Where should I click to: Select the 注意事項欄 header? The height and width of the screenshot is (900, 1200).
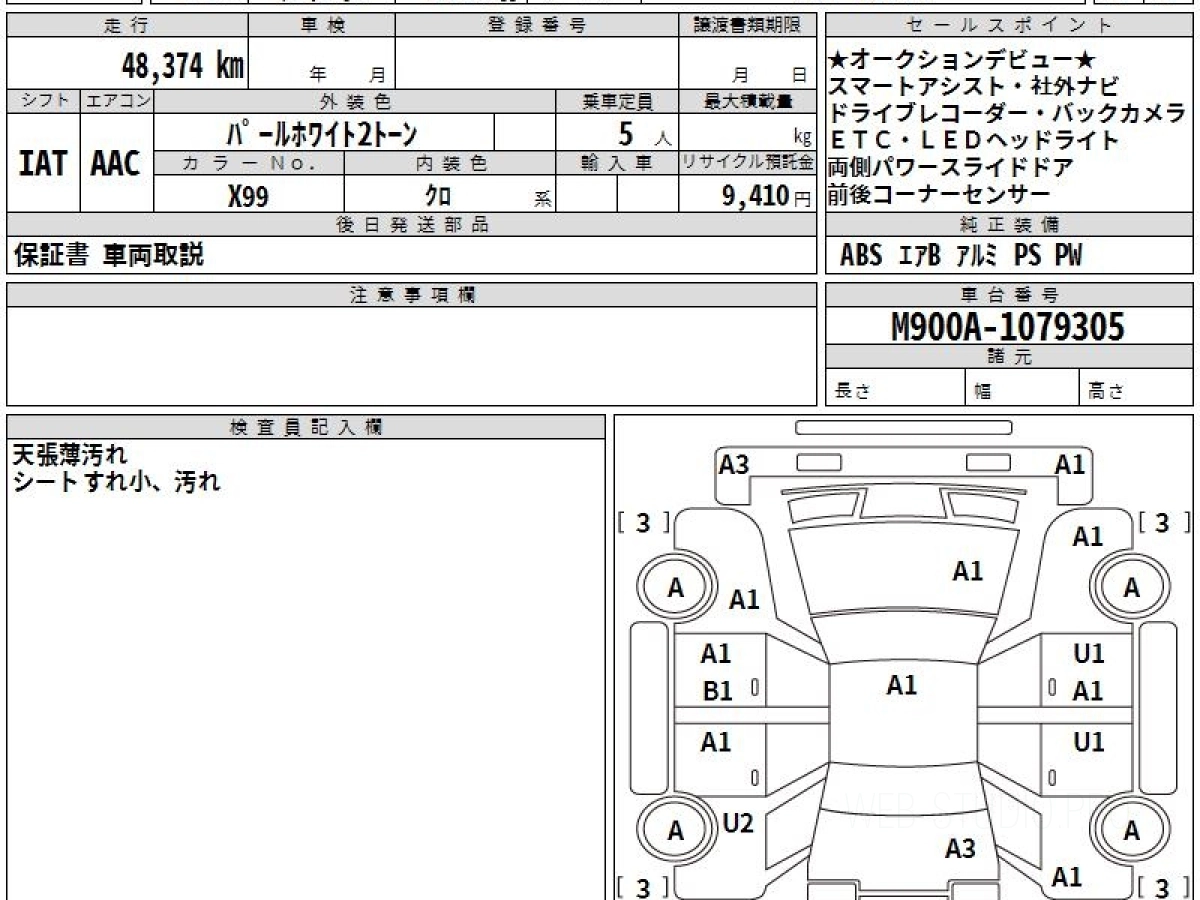pos(411,295)
